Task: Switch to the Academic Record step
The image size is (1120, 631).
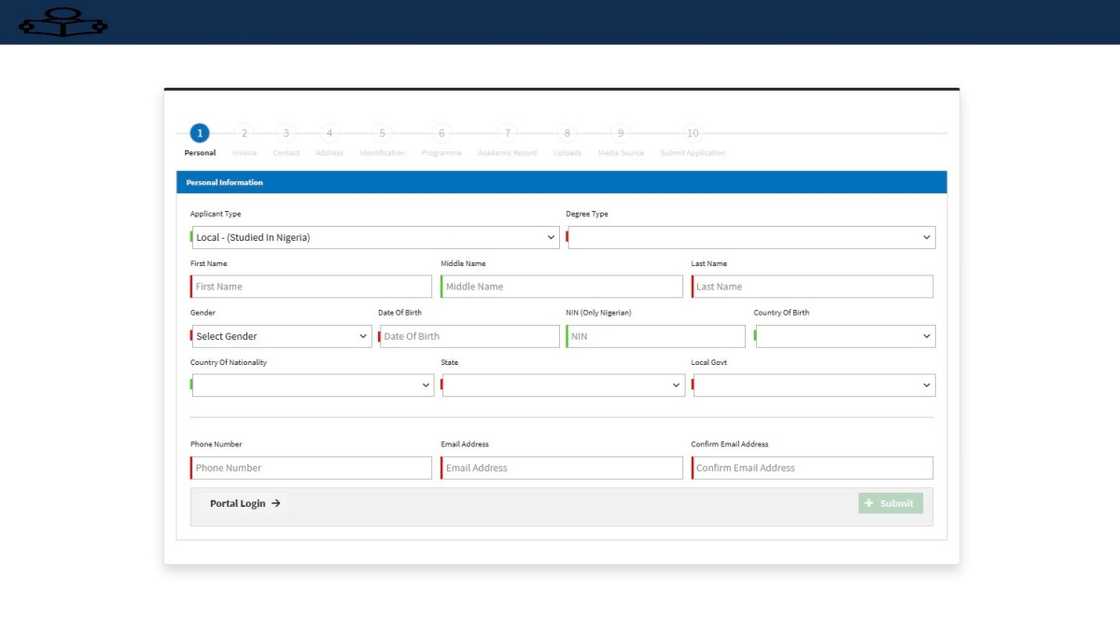Action: point(507,153)
